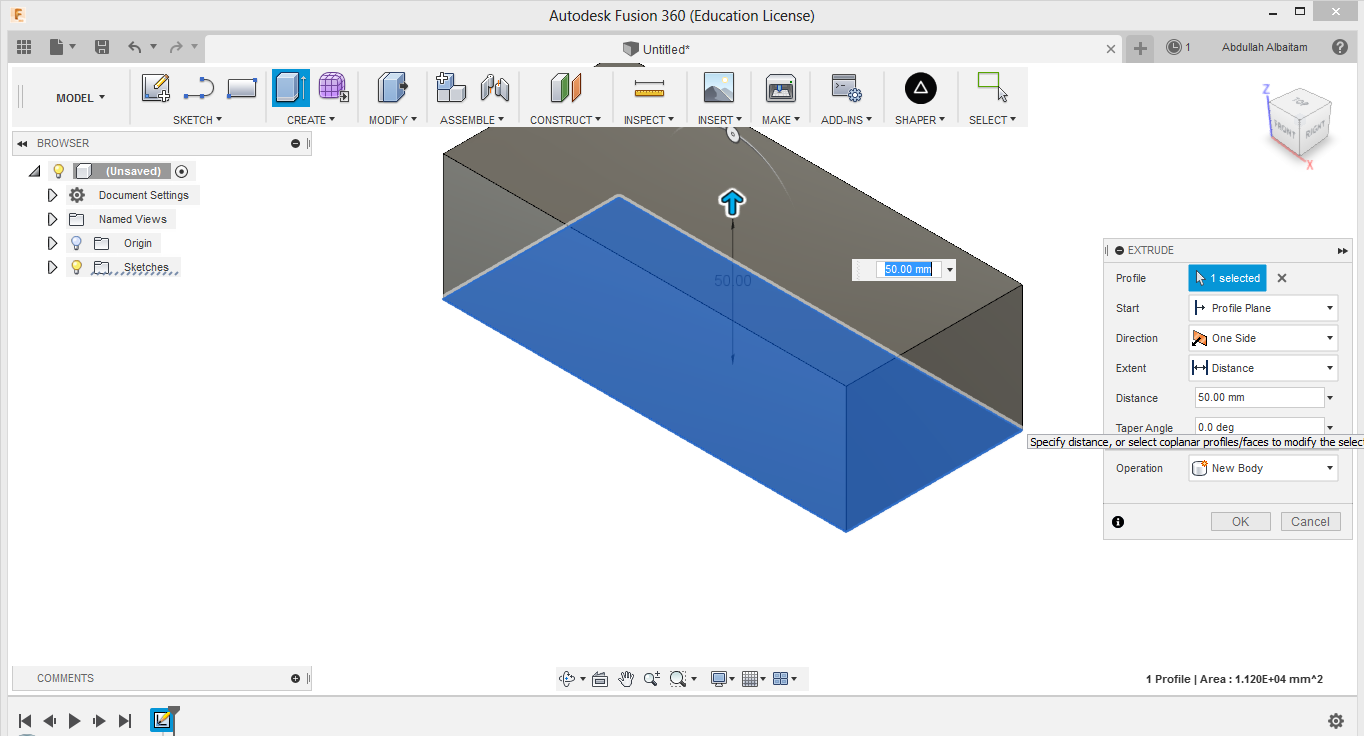Toggle visibility bulb of Unsaved component
1364x736 pixels.
59,171
